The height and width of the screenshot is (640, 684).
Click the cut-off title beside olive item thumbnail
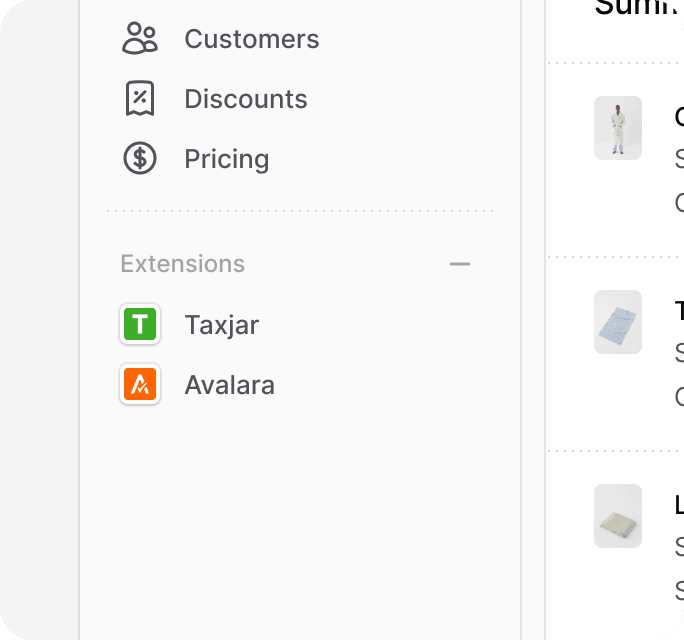pyautogui.click(x=679, y=505)
